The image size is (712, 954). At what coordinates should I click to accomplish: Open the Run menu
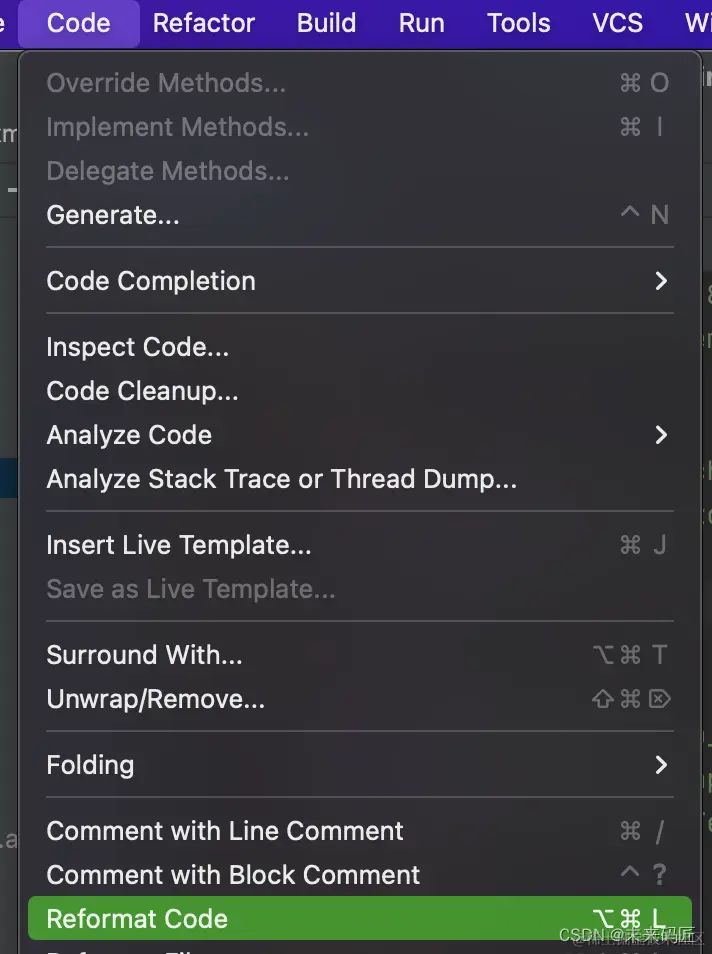421,23
